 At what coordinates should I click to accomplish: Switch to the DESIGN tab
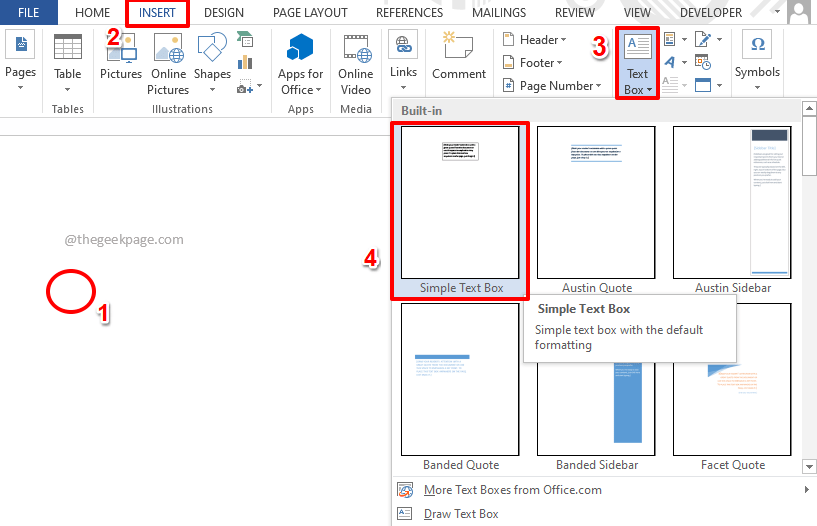(x=223, y=12)
